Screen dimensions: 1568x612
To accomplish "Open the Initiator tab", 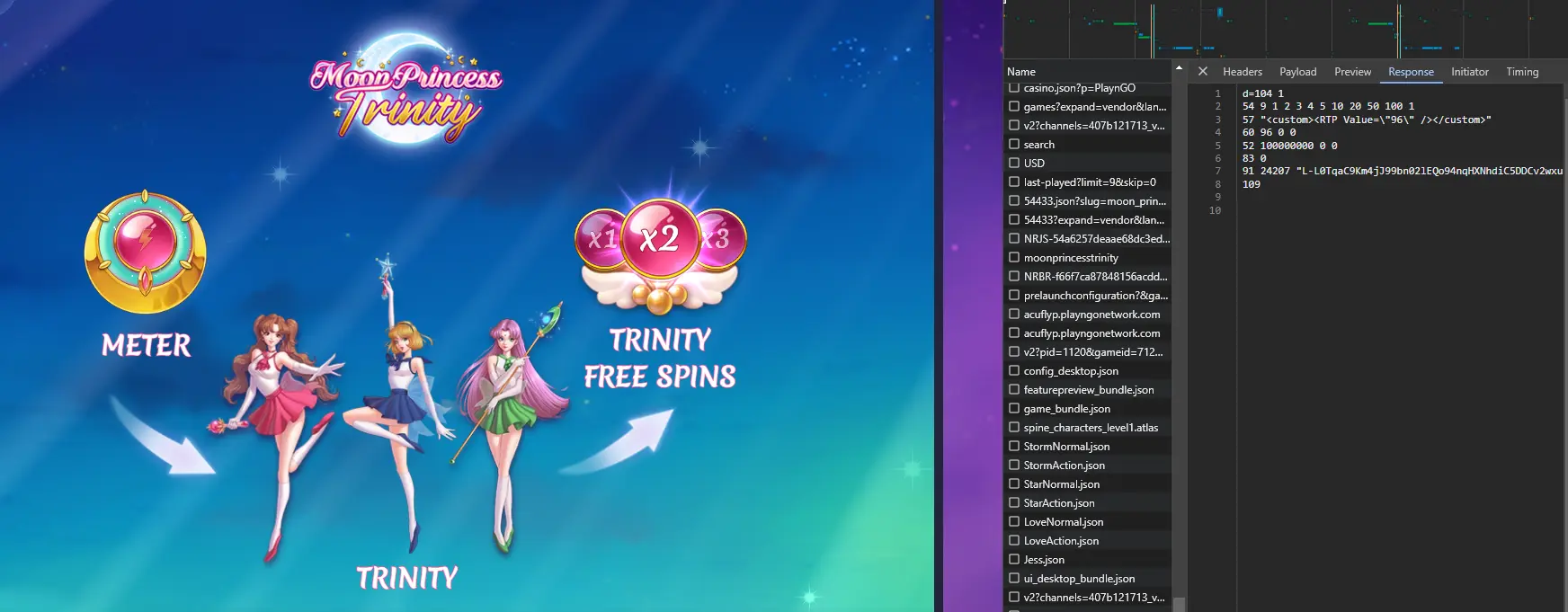I will click(x=1470, y=72).
